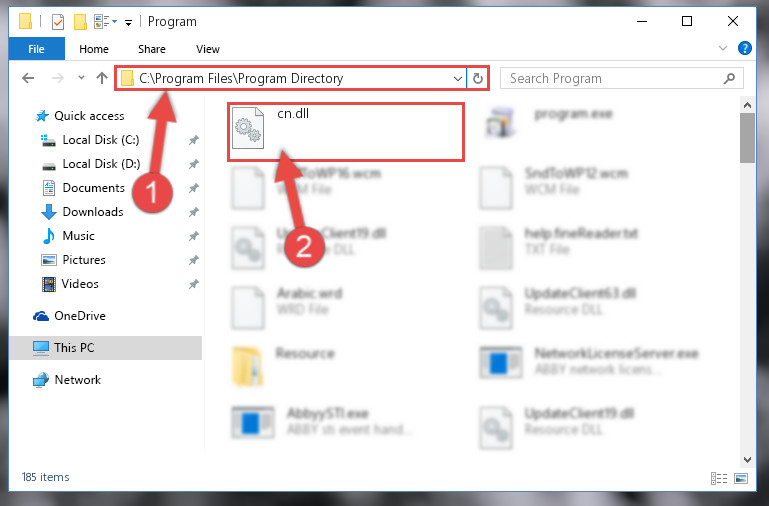Toggle pin beside Music folder

194,236
